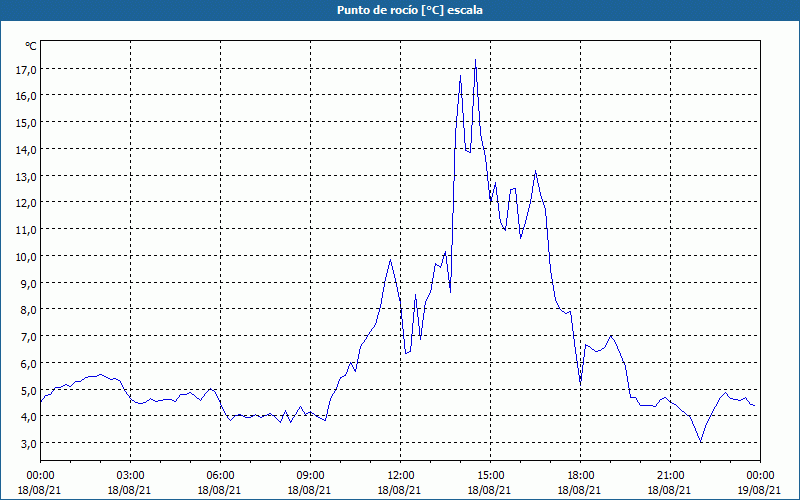The image size is (800, 500).
Task: Click the 15:00 time label
Action: 490,476
